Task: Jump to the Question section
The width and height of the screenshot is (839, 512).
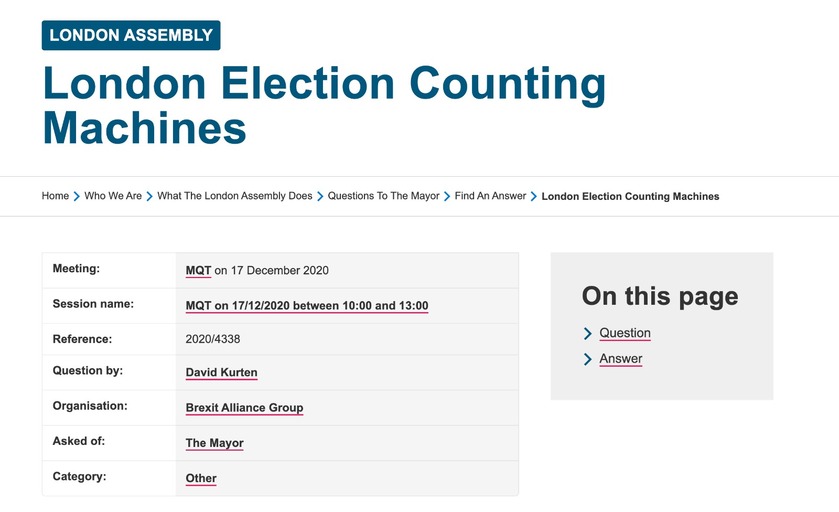Action: (x=625, y=333)
